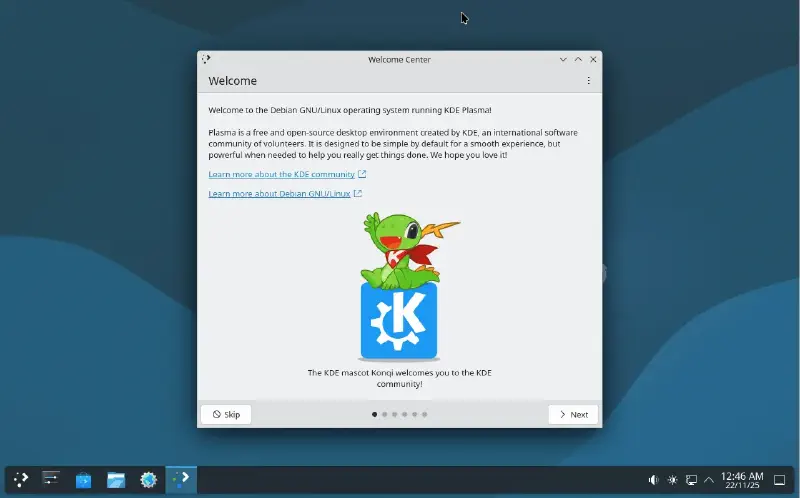Image resolution: width=800 pixels, height=498 pixels.
Task: Select the Welcome Center taskbar entry
Action: (x=181, y=480)
